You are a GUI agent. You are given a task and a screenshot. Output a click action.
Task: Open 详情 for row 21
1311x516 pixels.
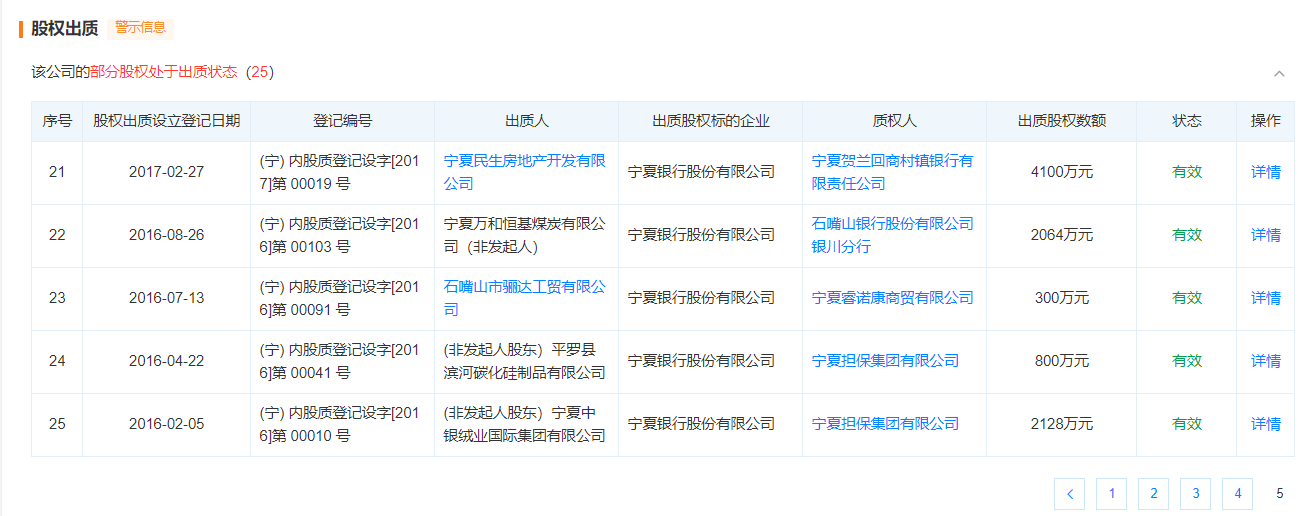click(x=1265, y=172)
